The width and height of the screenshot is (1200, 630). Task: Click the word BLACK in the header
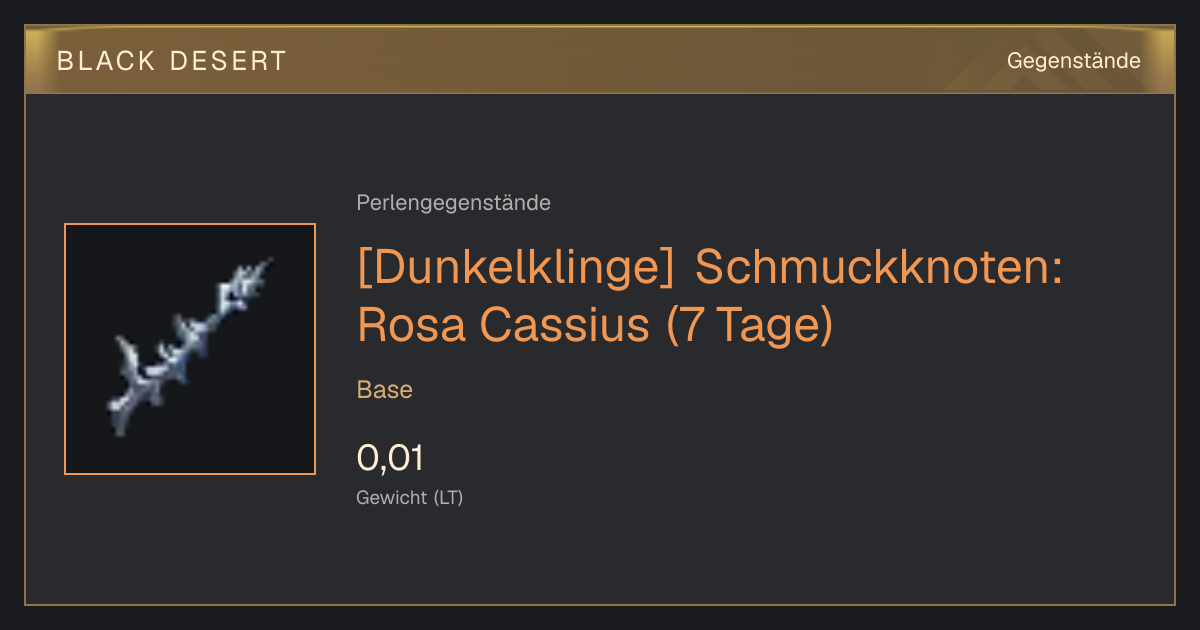point(98,61)
